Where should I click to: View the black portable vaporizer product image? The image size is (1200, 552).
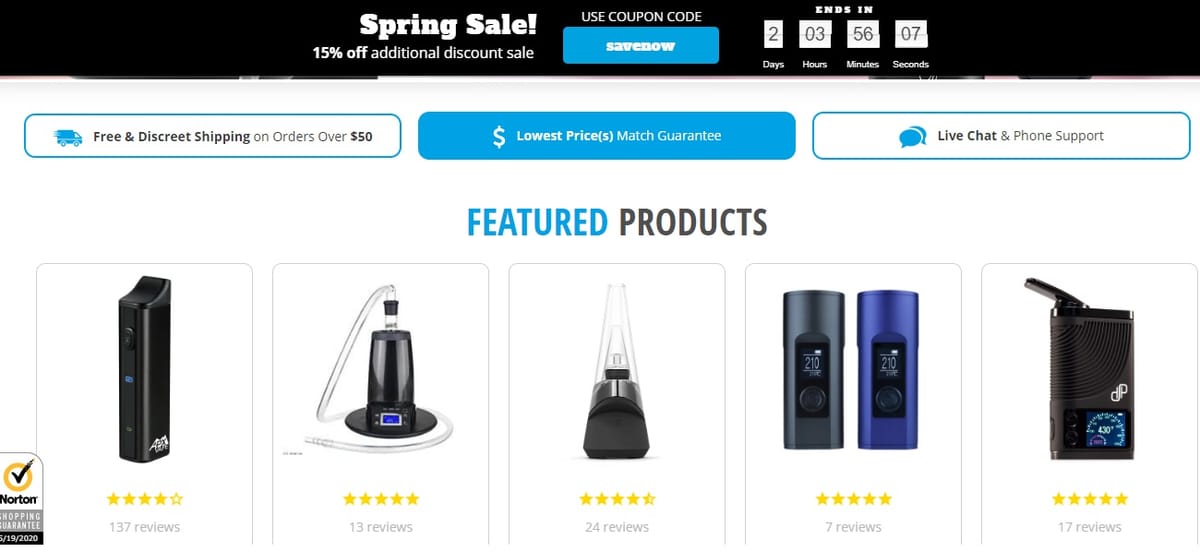[x=145, y=369]
